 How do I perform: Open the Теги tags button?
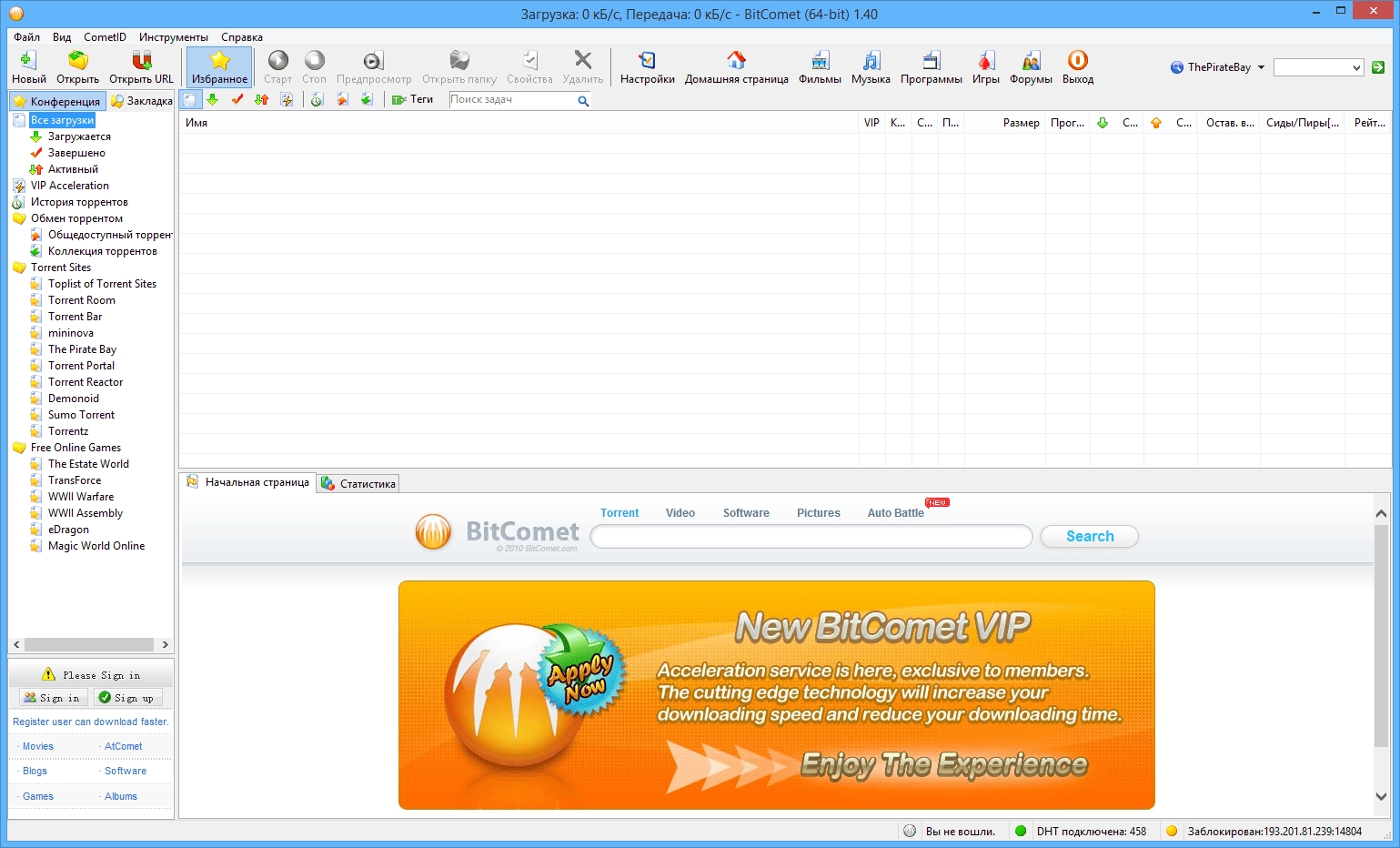(413, 99)
